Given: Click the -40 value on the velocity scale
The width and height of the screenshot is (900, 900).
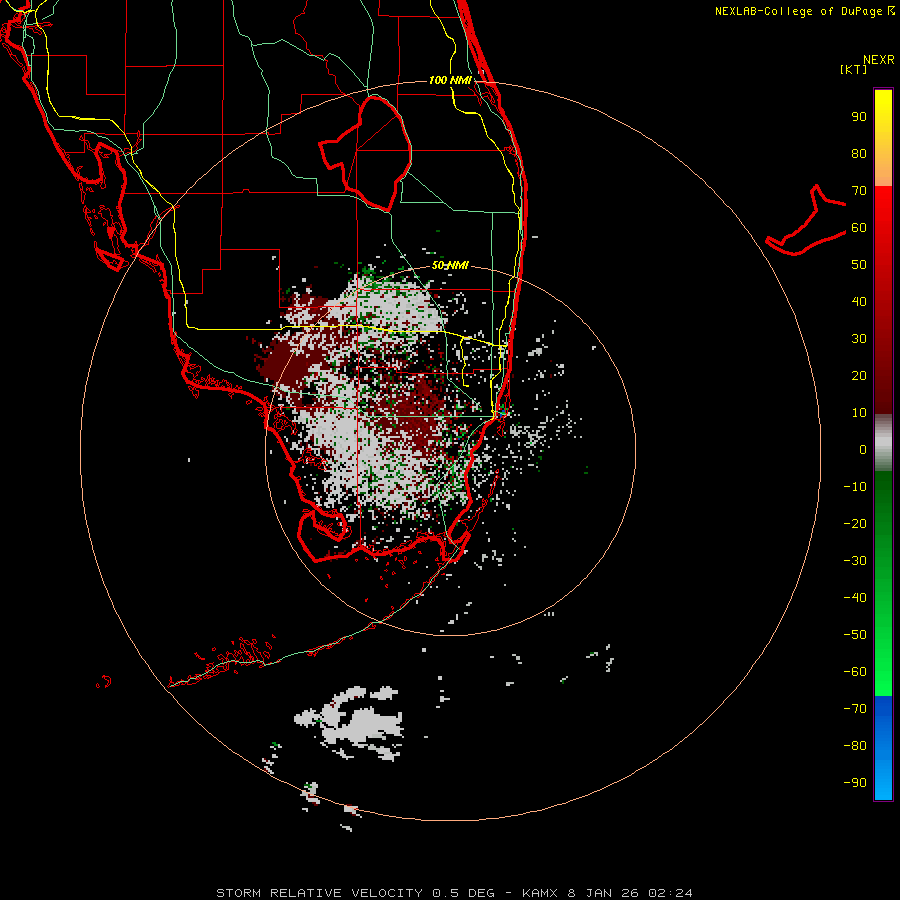Looking at the screenshot, I should 855,598.
